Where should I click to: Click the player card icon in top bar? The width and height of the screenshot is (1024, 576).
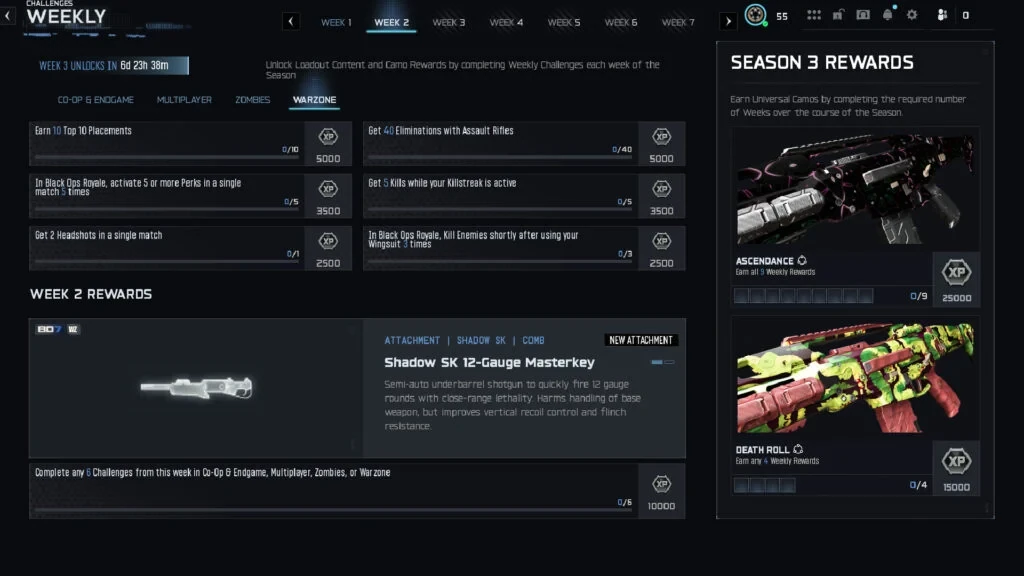click(x=862, y=15)
